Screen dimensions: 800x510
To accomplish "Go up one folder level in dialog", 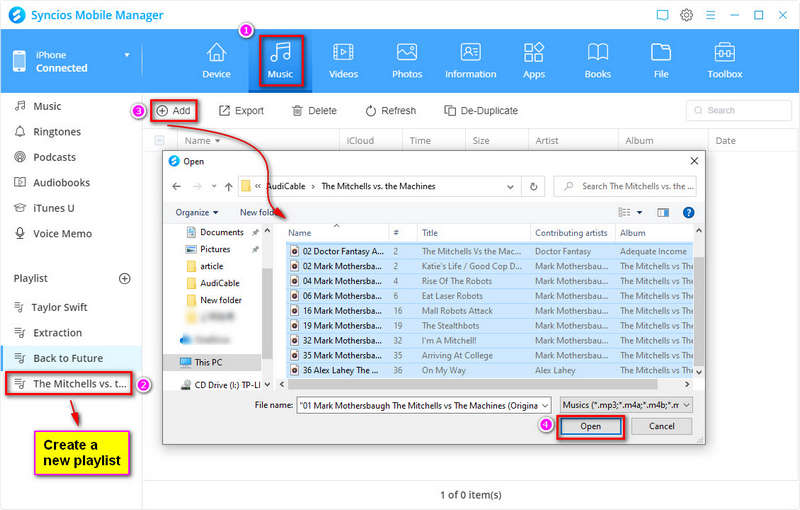I will [229, 187].
